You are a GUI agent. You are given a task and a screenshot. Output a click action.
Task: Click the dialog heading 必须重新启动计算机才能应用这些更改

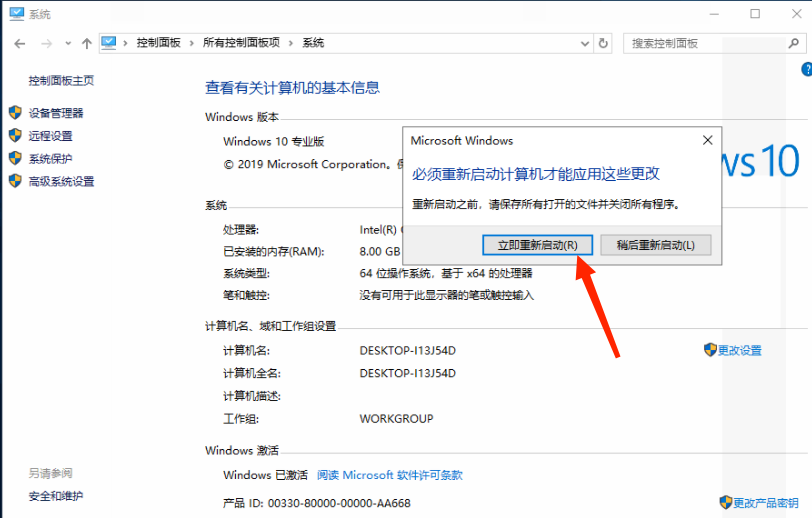[x=536, y=174]
